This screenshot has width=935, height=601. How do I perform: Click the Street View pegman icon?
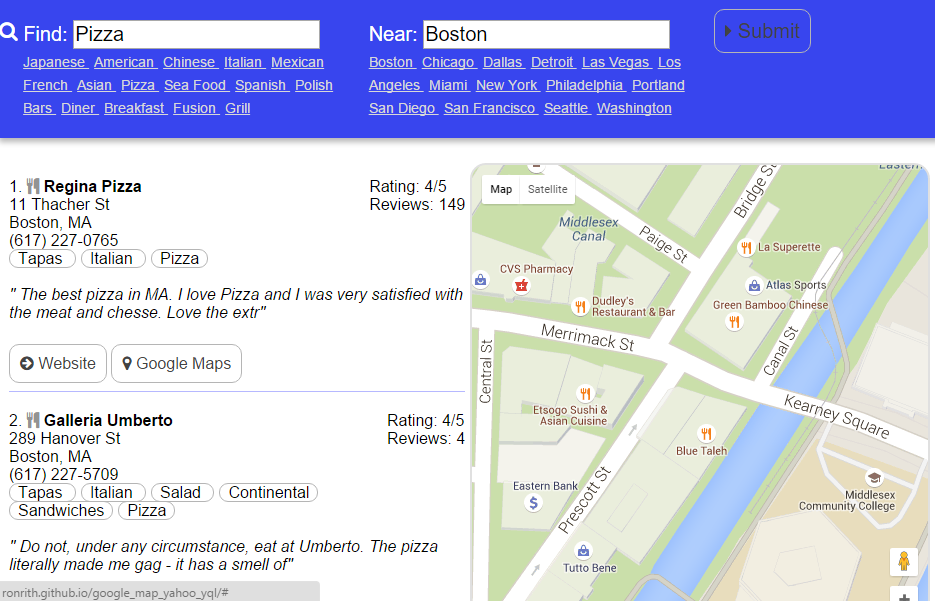coord(903,561)
